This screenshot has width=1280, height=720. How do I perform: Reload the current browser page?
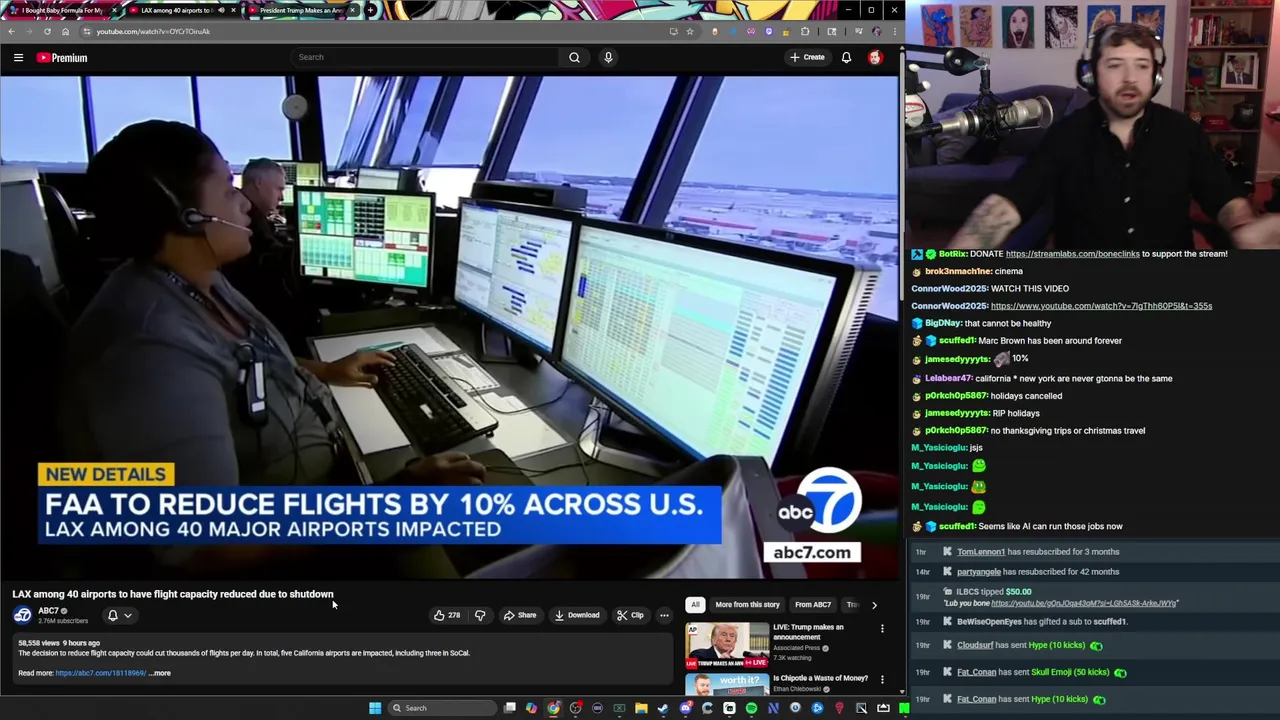coord(47,31)
